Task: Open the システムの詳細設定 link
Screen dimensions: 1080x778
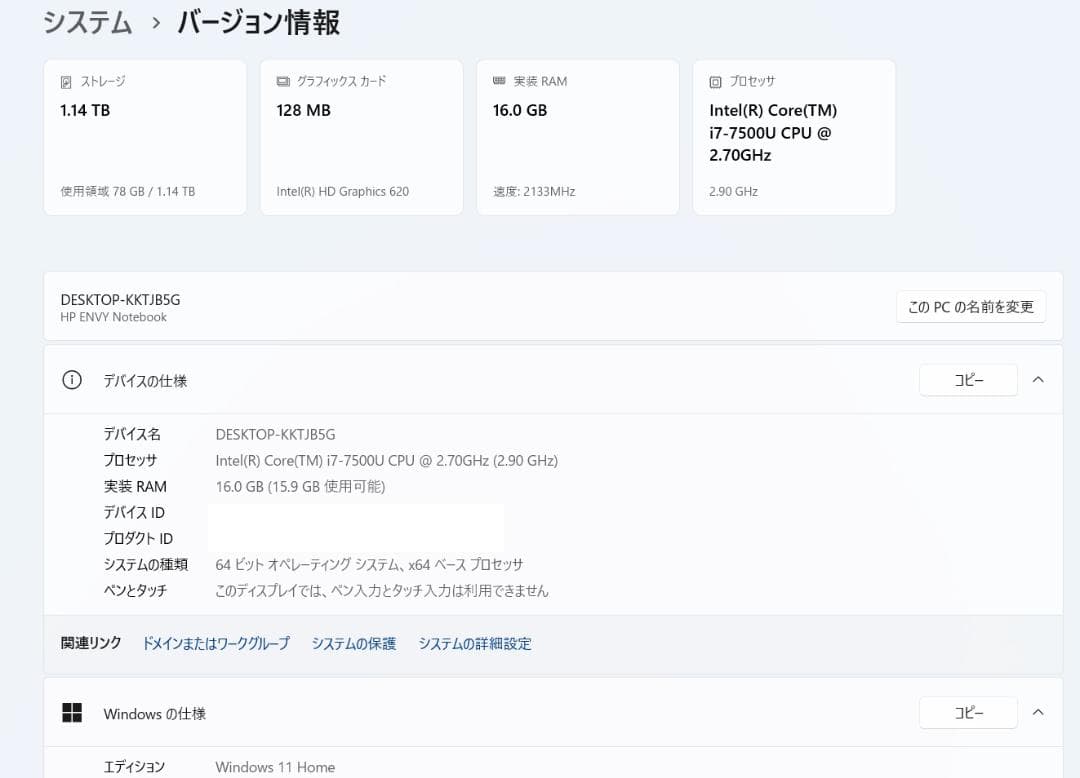Action: coord(476,643)
